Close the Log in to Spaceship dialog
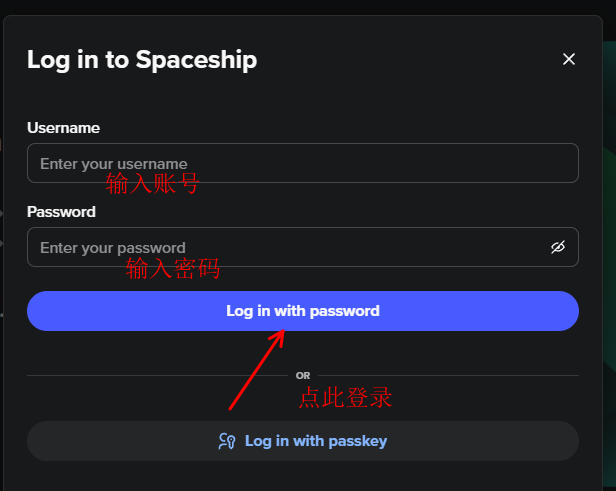616x491 pixels. coord(568,59)
